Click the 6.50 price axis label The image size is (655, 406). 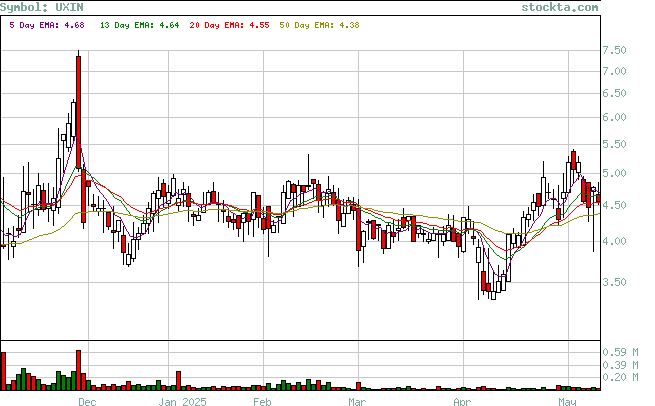click(x=614, y=93)
